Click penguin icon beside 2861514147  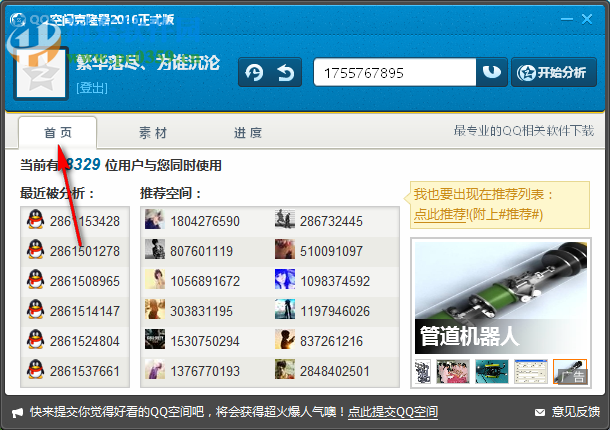[35, 309]
